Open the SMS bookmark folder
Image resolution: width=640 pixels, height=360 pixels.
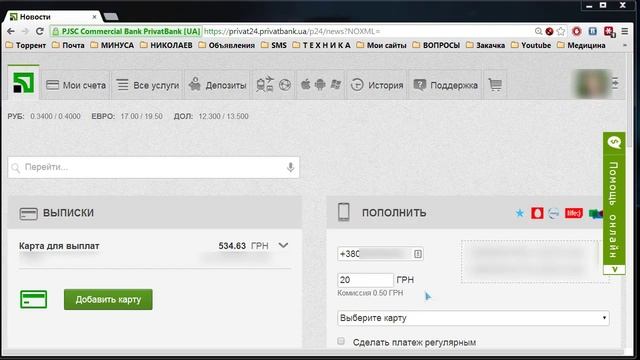pos(274,45)
